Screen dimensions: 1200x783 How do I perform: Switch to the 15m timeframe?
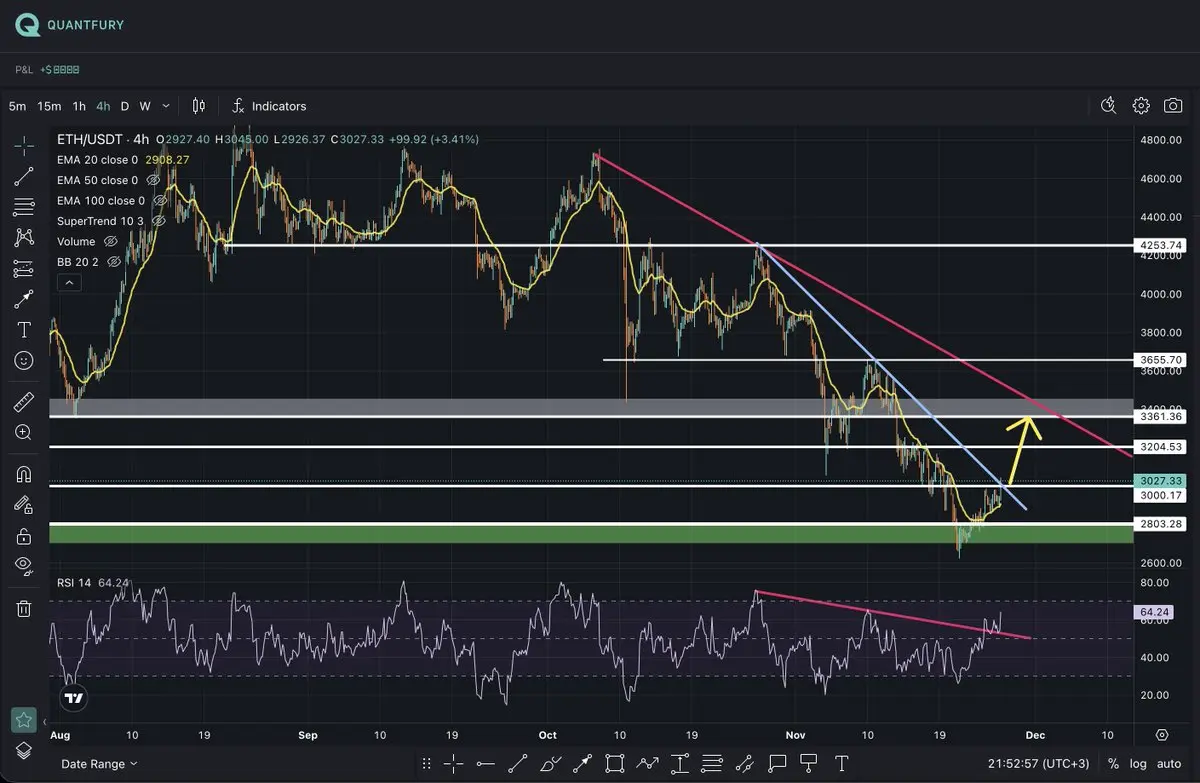tap(49, 106)
